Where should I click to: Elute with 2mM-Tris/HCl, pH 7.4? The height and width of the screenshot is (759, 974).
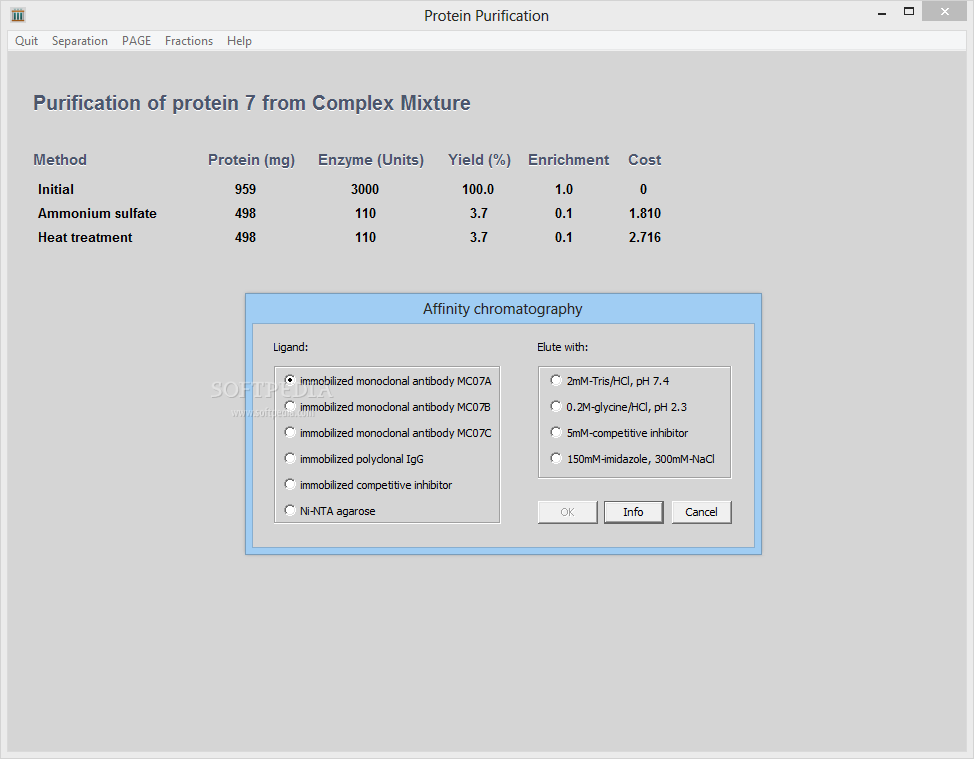610,381
